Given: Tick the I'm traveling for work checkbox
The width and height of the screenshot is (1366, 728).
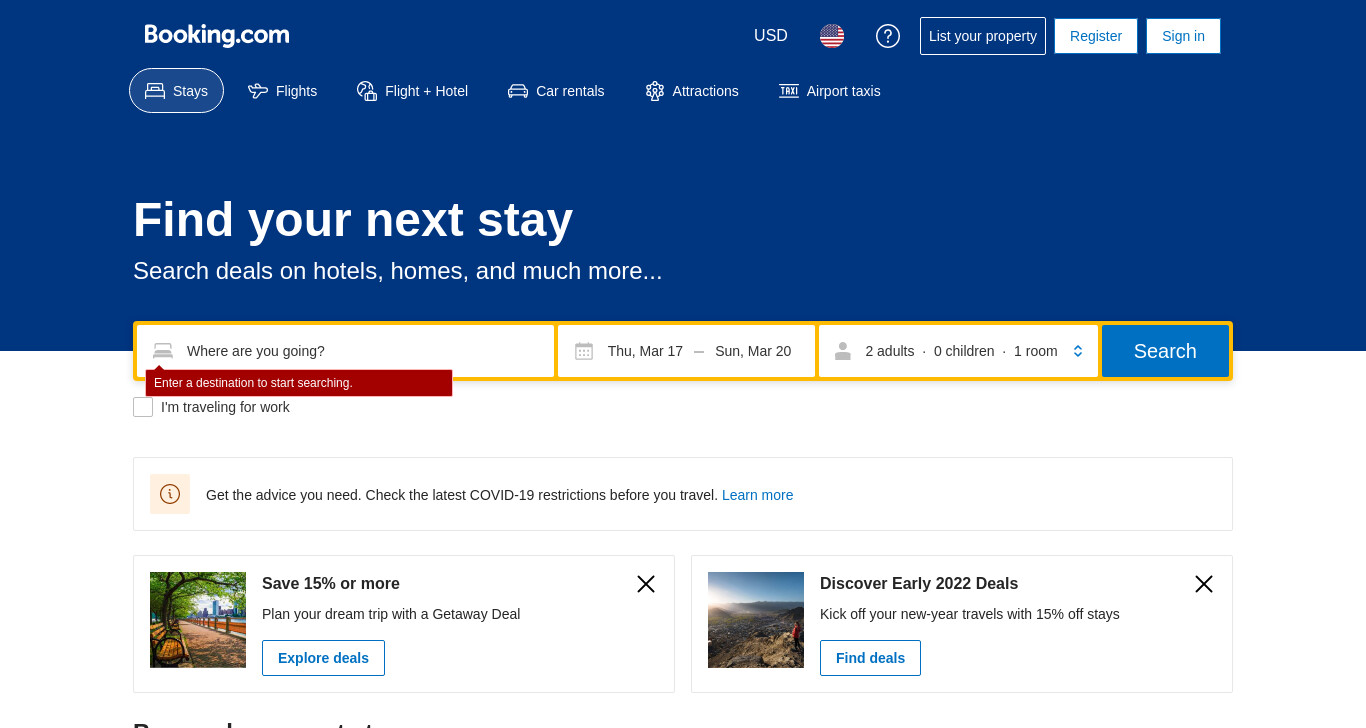Looking at the screenshot, I should pyautogui.click(x=143, y=407).
